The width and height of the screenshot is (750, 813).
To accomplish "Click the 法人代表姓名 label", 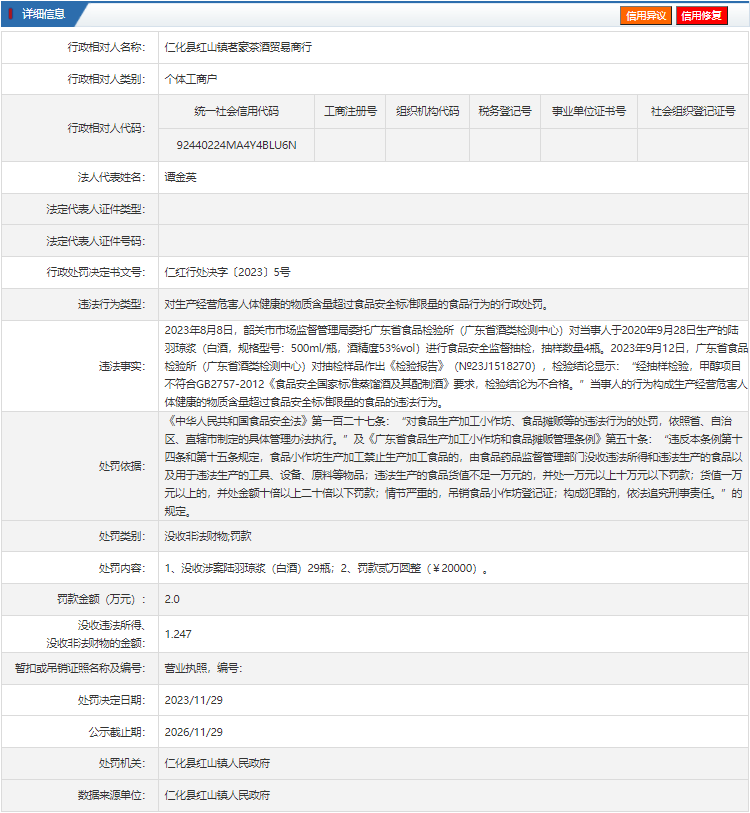I will point(112,177).
